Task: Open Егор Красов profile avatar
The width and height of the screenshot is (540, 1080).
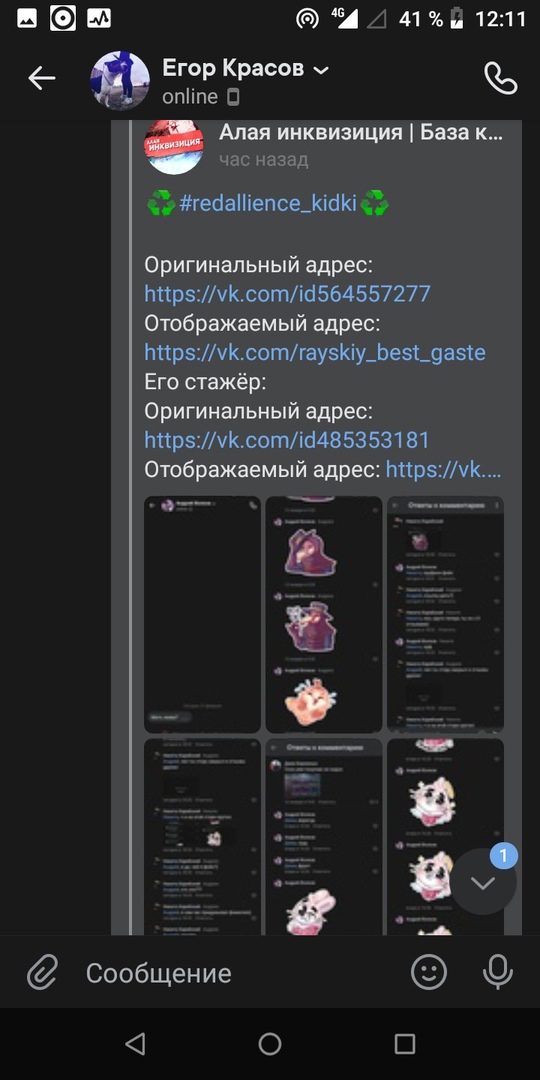Action: coord(121,79)
